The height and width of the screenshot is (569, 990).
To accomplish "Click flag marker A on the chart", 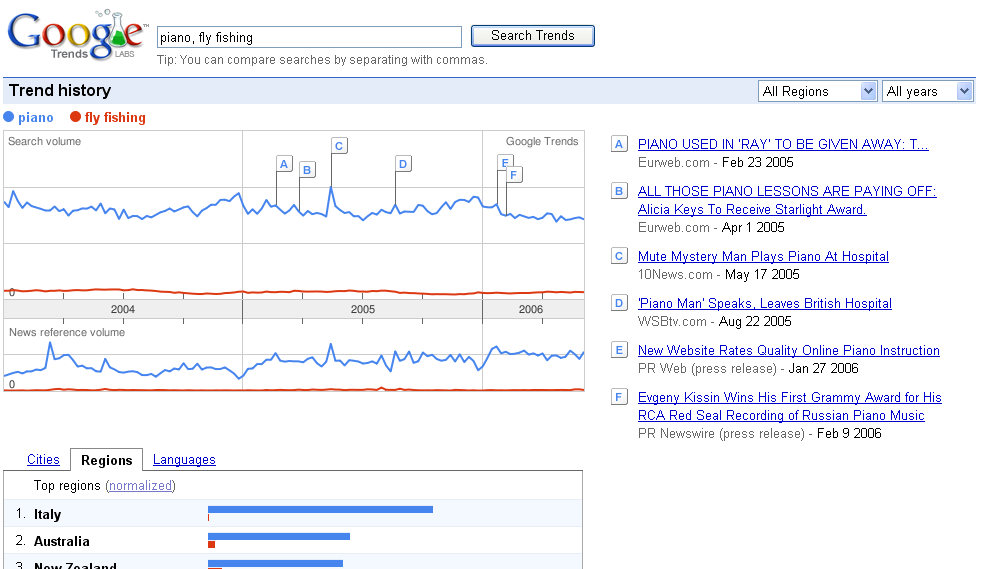I will (x=284, y=164).
